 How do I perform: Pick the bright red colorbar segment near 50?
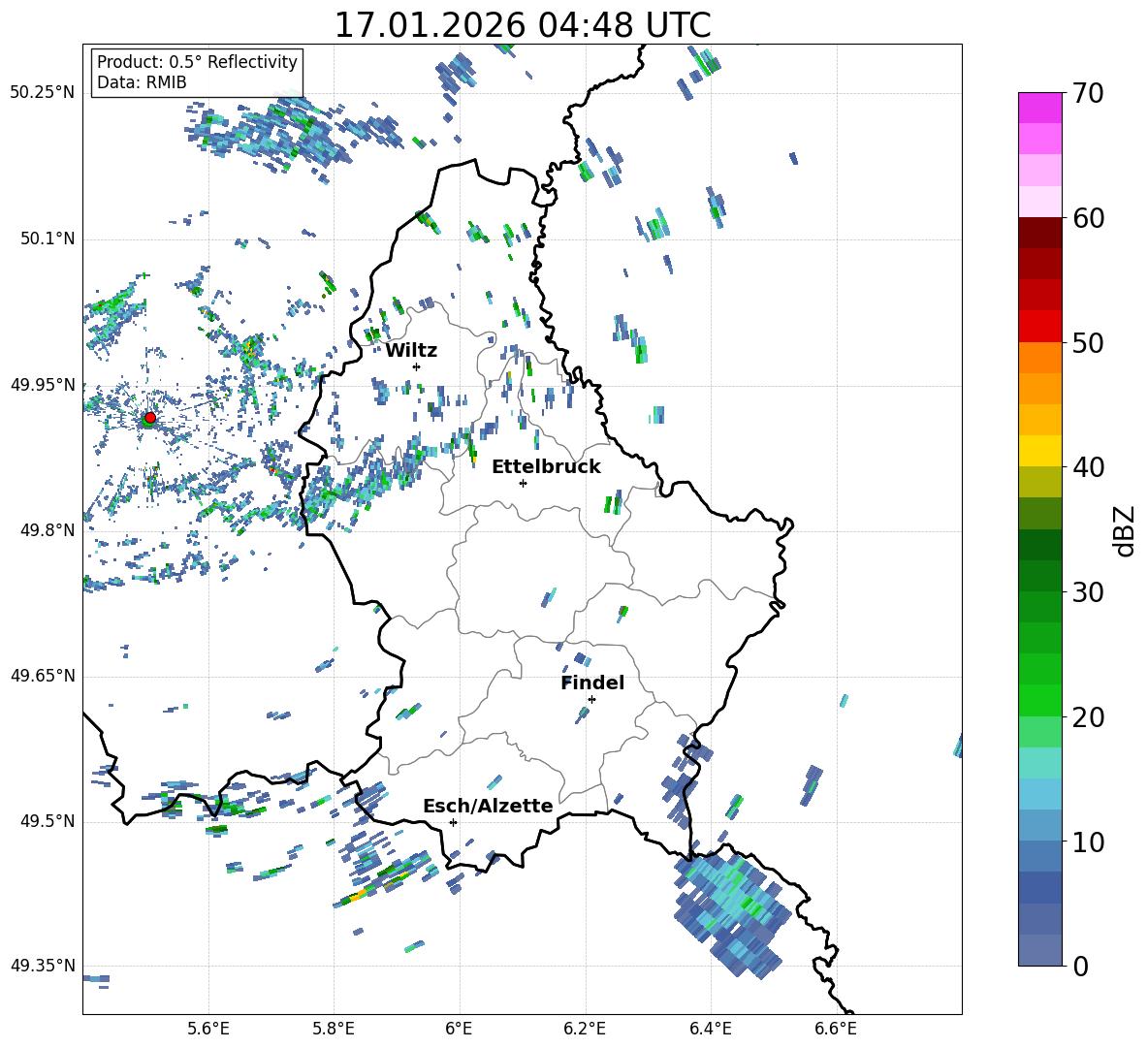tap(1040, 326)
